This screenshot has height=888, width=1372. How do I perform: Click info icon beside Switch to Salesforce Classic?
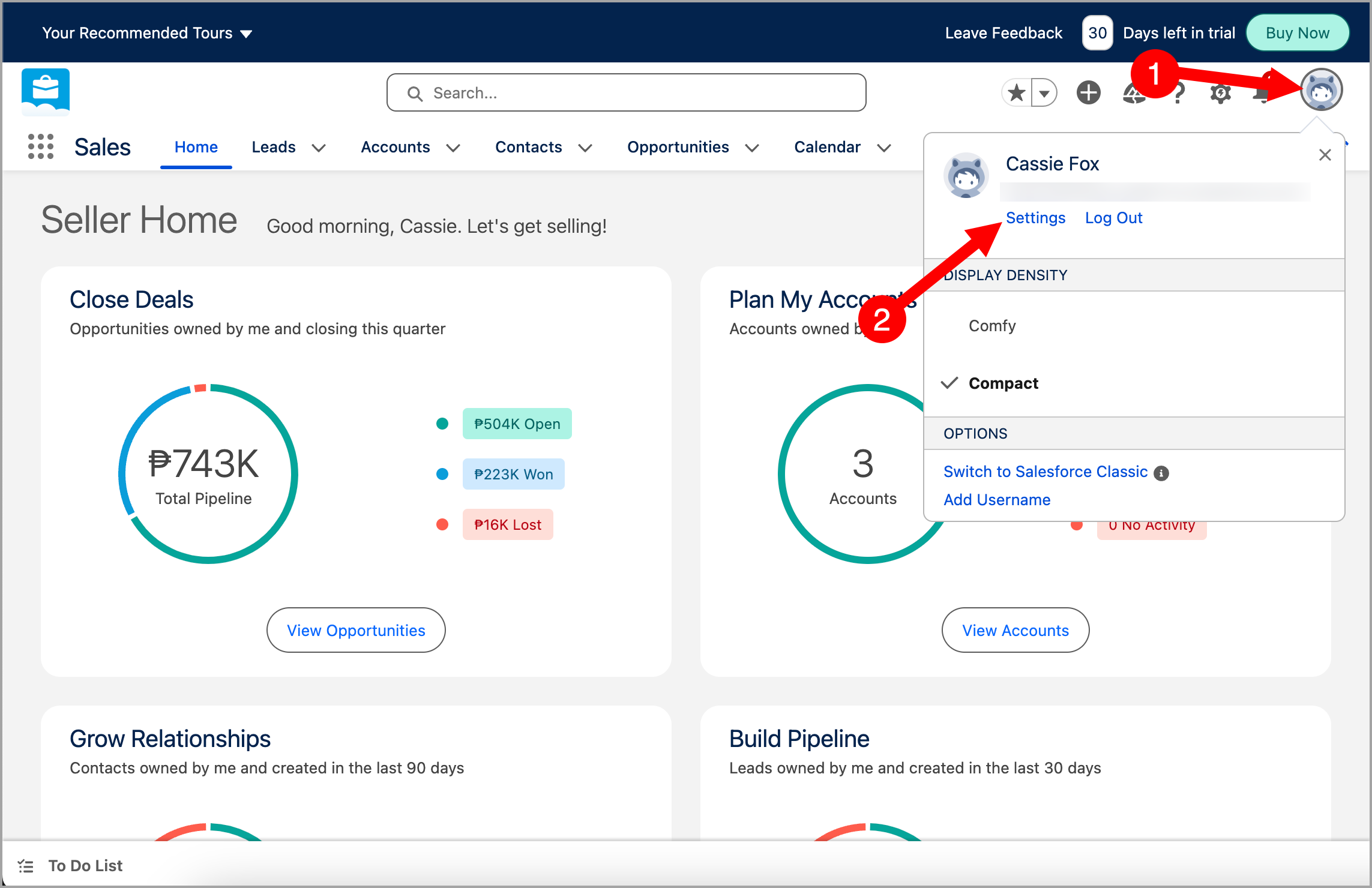tap(1161, 473)
